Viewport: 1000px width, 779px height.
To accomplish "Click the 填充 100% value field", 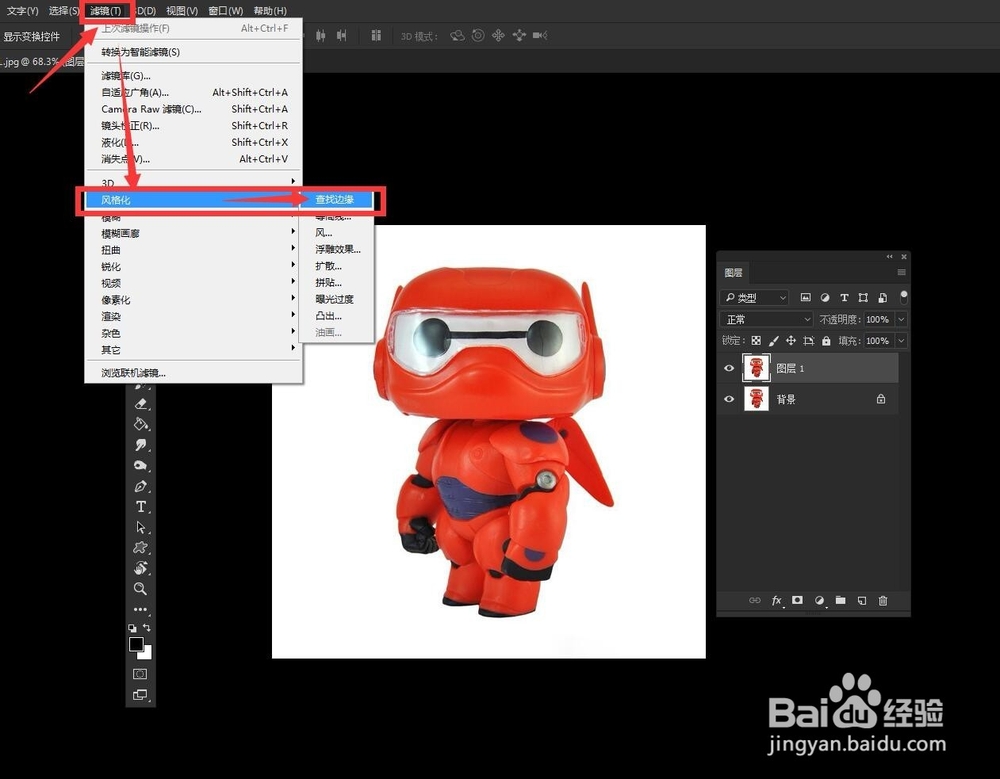I will tap(878, 341).
